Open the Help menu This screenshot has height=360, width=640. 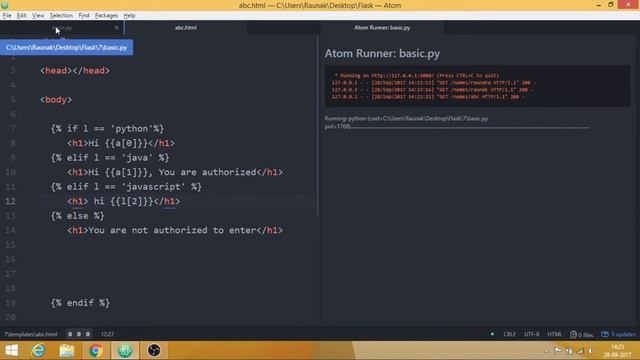129,16
